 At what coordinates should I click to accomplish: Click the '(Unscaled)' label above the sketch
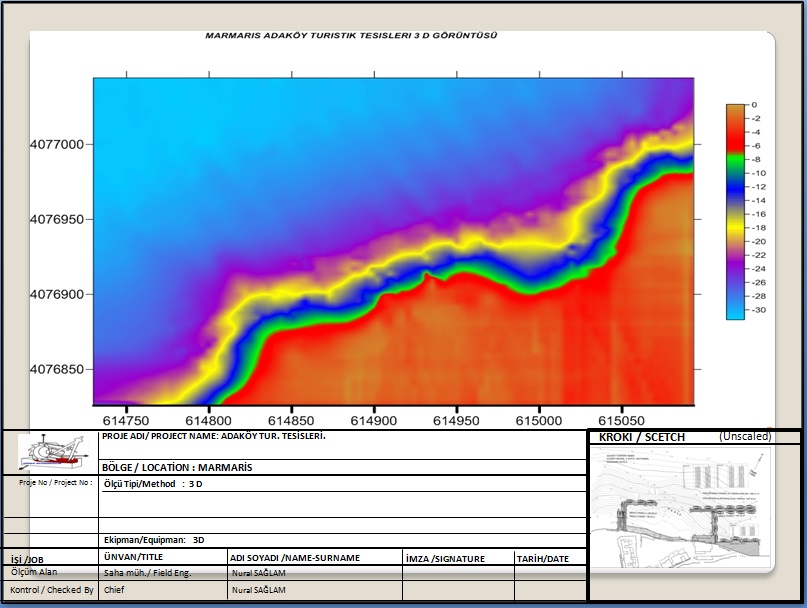[x=745, y=437]
